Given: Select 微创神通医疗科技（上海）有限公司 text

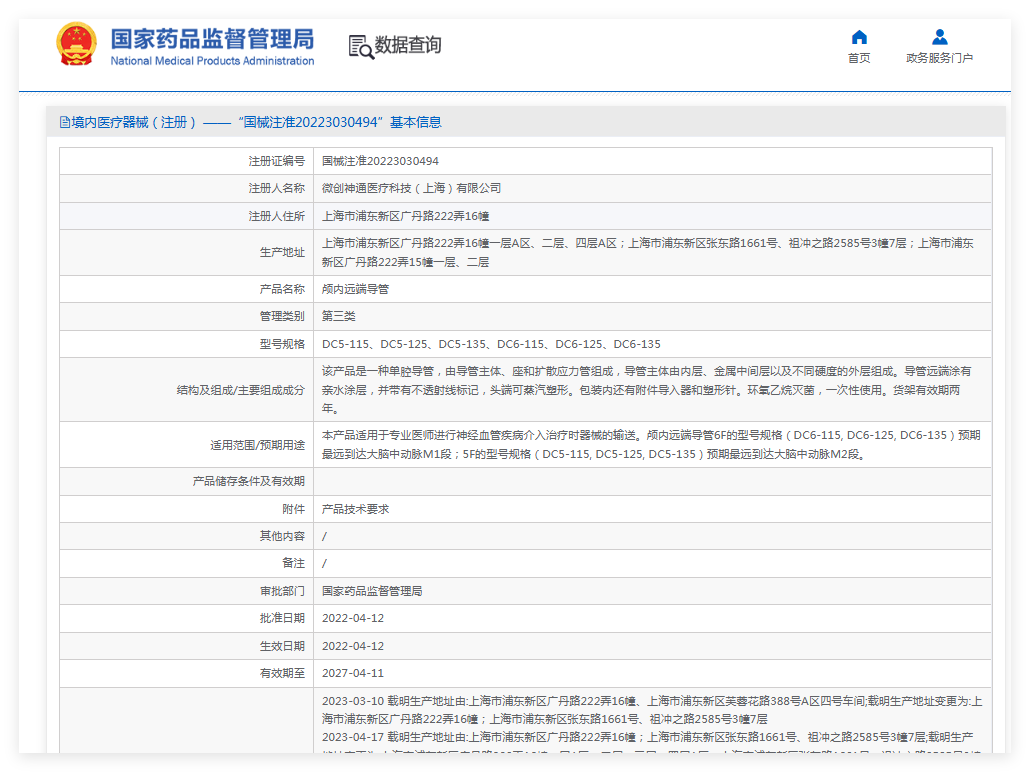Looking at the screenshot, I should coord(411,189).
